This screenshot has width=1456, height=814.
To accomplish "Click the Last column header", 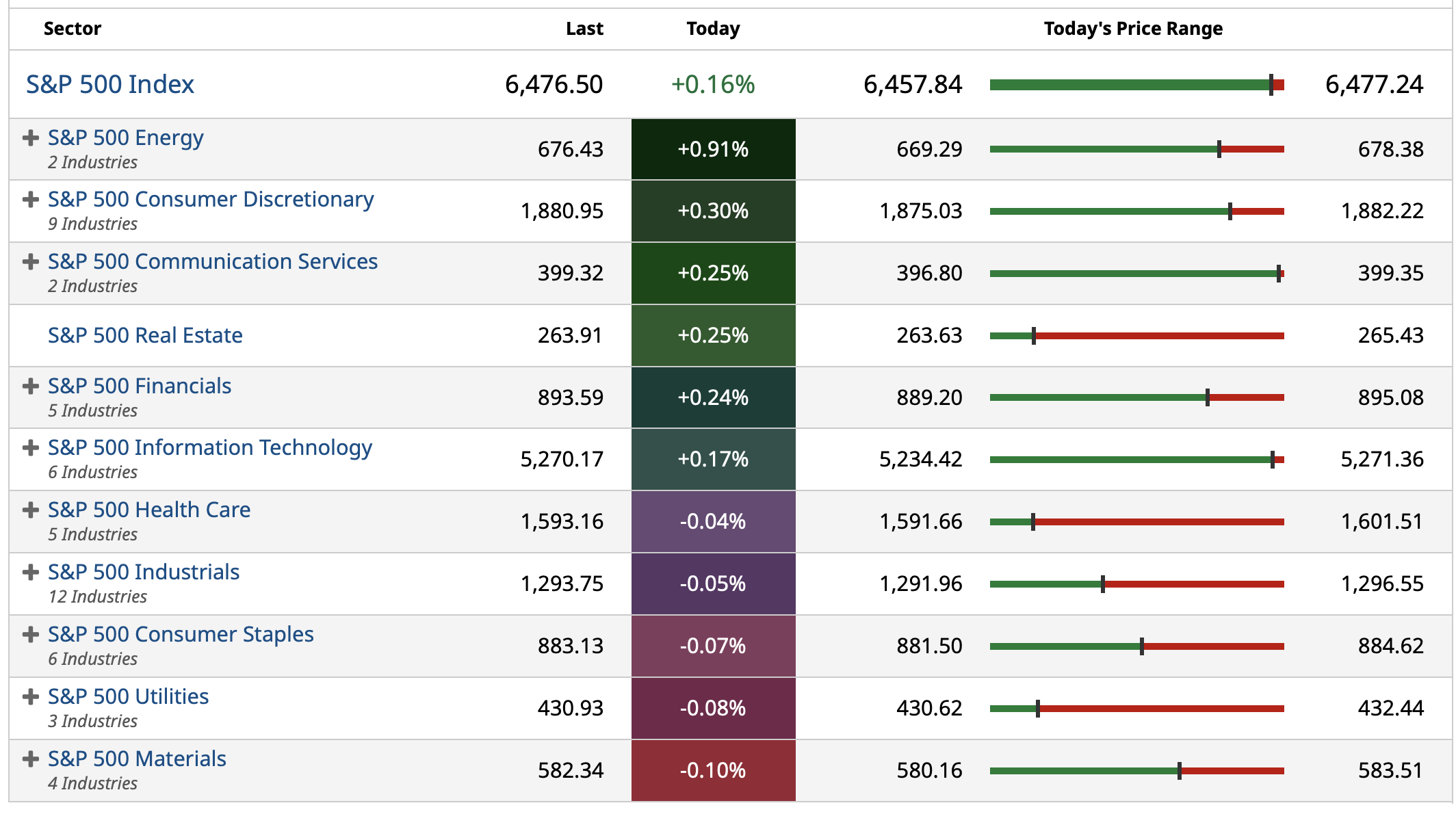I will (584, 29).
